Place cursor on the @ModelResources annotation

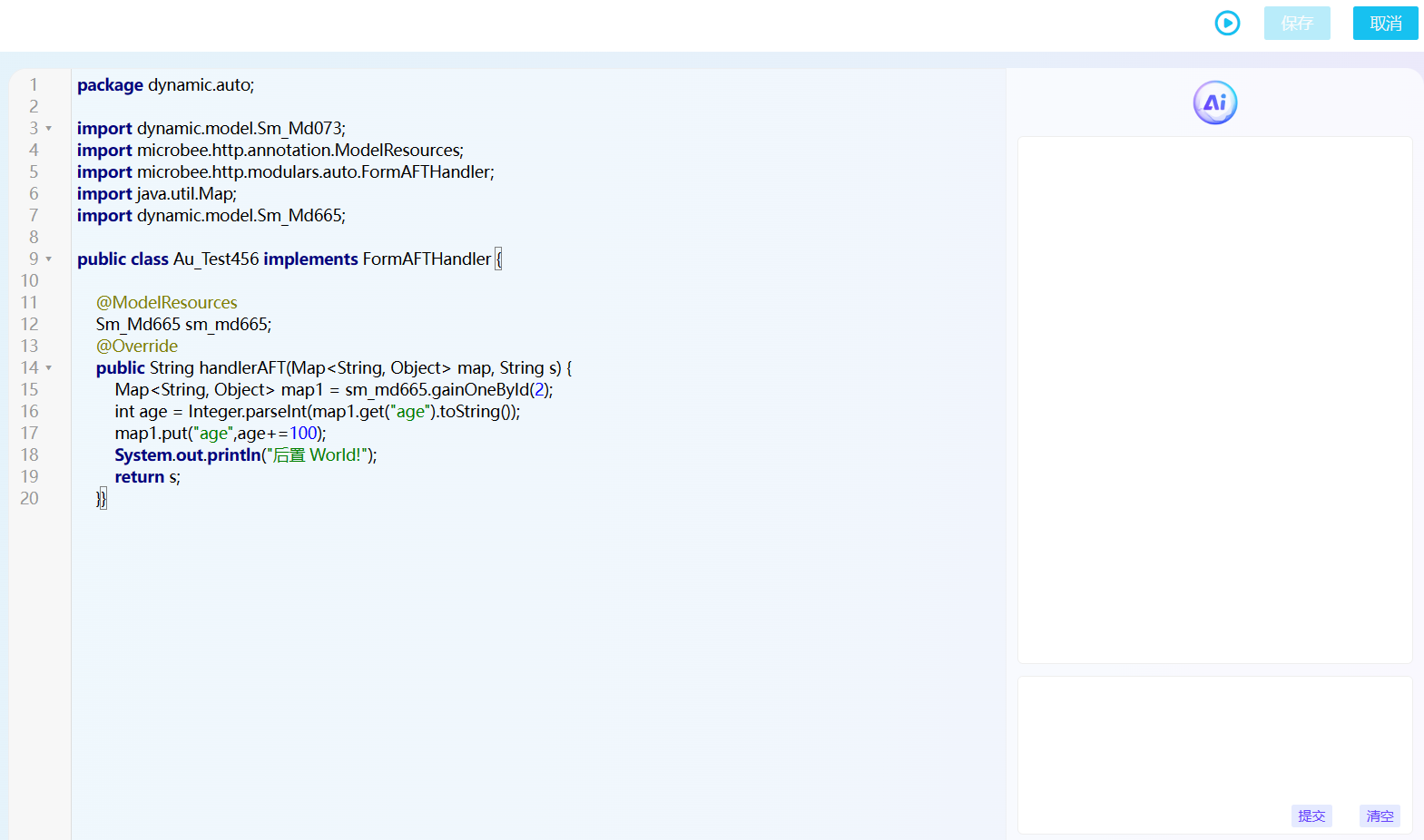[166, 303]
